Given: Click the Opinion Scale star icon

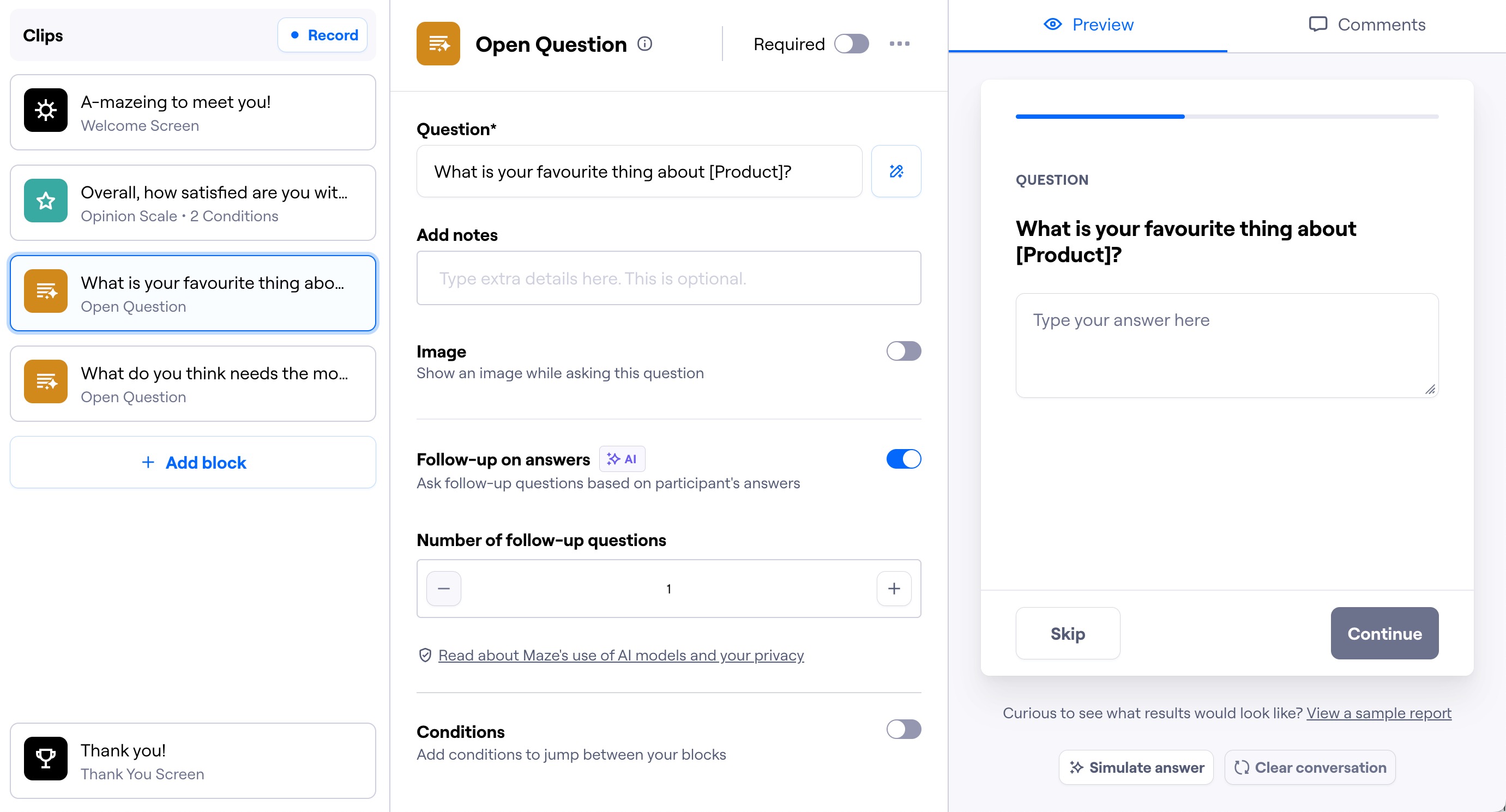Looking at the screenshot, I should coord(46,201).
